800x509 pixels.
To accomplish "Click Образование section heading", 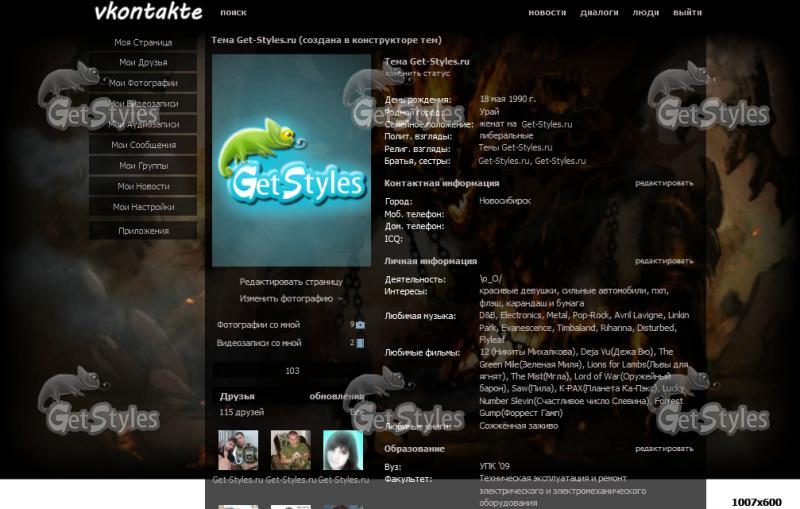I will (414, 449).
